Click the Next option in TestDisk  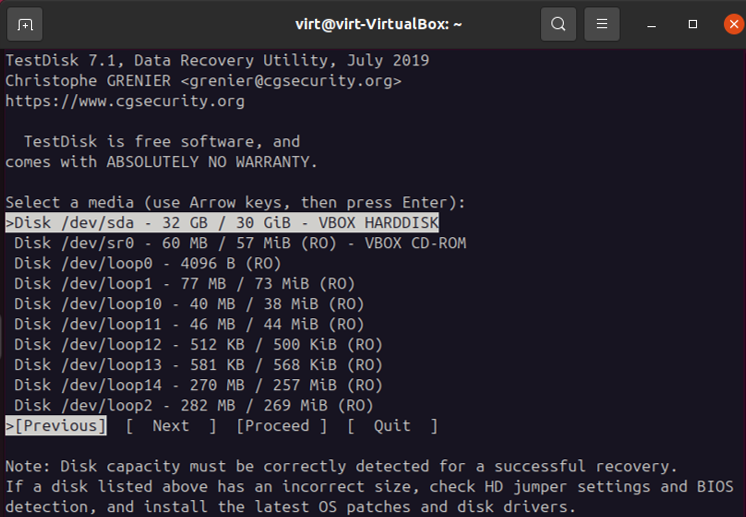click(x=171, y=426)
